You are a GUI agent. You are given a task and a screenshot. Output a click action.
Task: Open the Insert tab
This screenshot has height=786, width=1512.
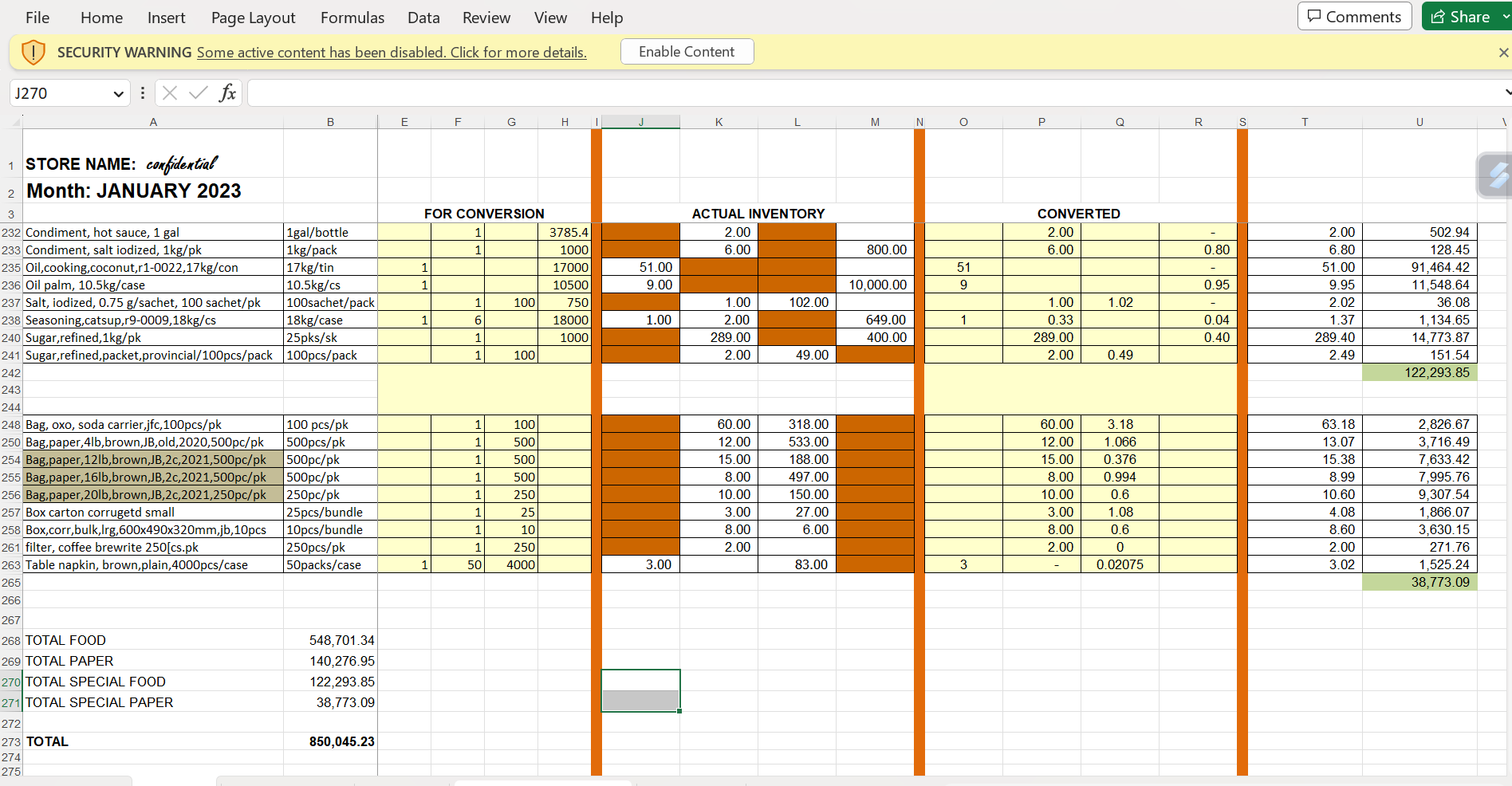(166, 18)
